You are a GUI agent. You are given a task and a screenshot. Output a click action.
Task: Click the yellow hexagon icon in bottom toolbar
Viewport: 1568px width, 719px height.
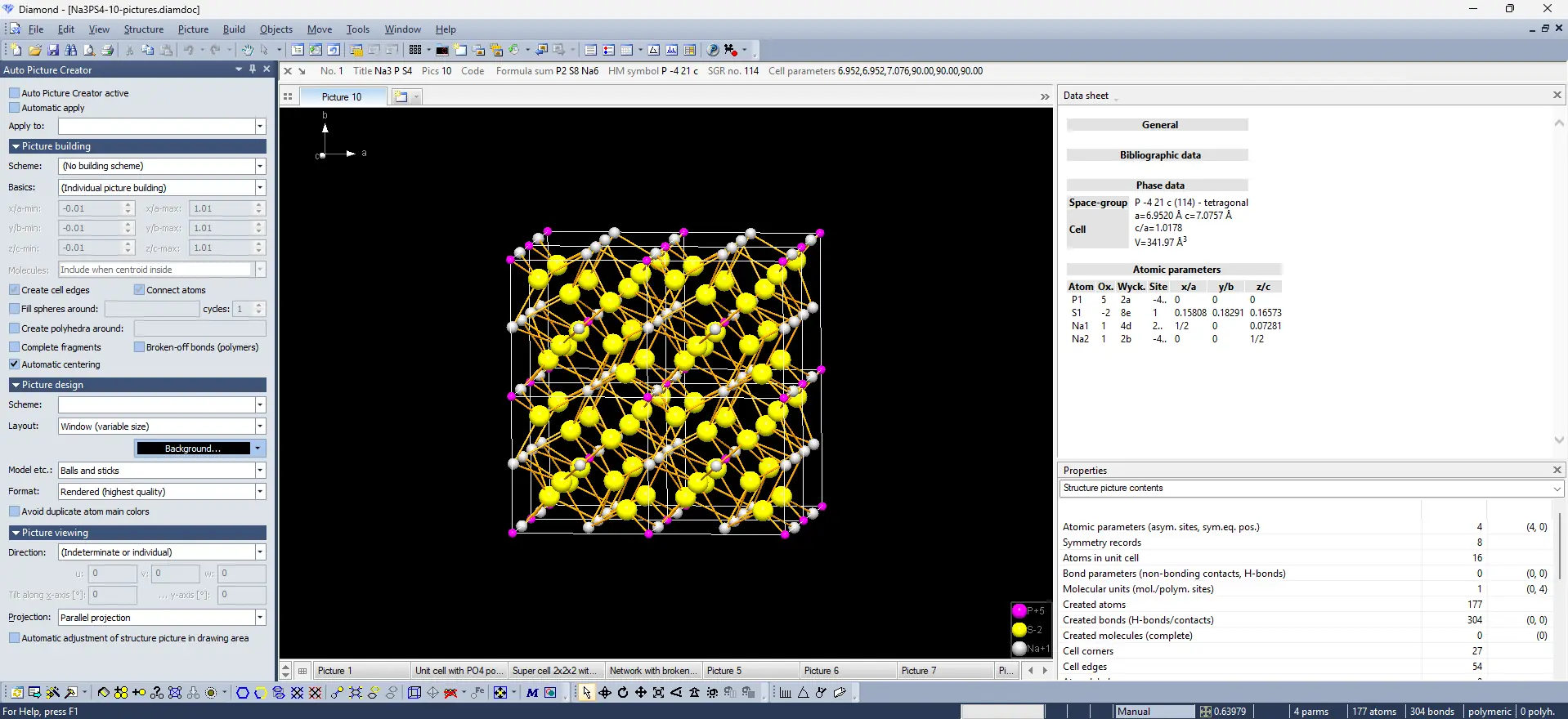[x=261, y=692]
